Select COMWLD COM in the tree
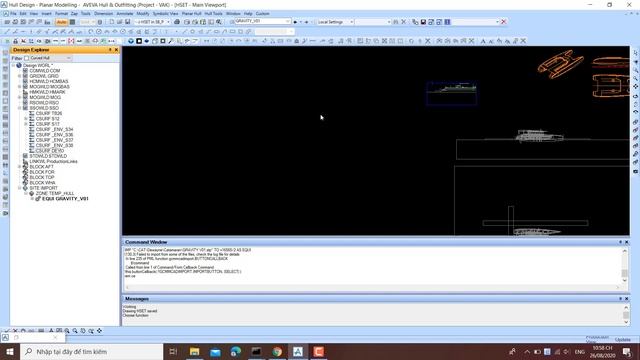640x360 pixels. [44, 71]
